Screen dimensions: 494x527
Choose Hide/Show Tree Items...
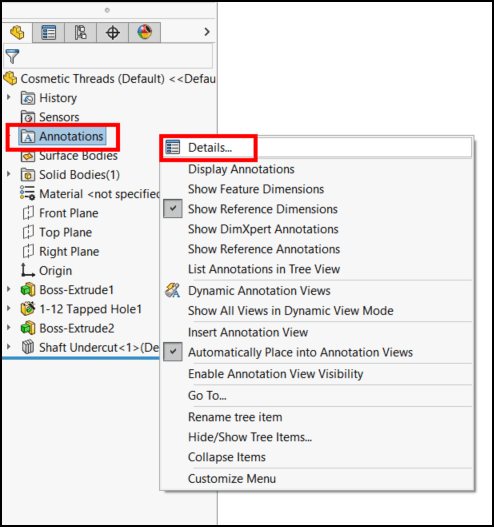(x=250, y=437)
